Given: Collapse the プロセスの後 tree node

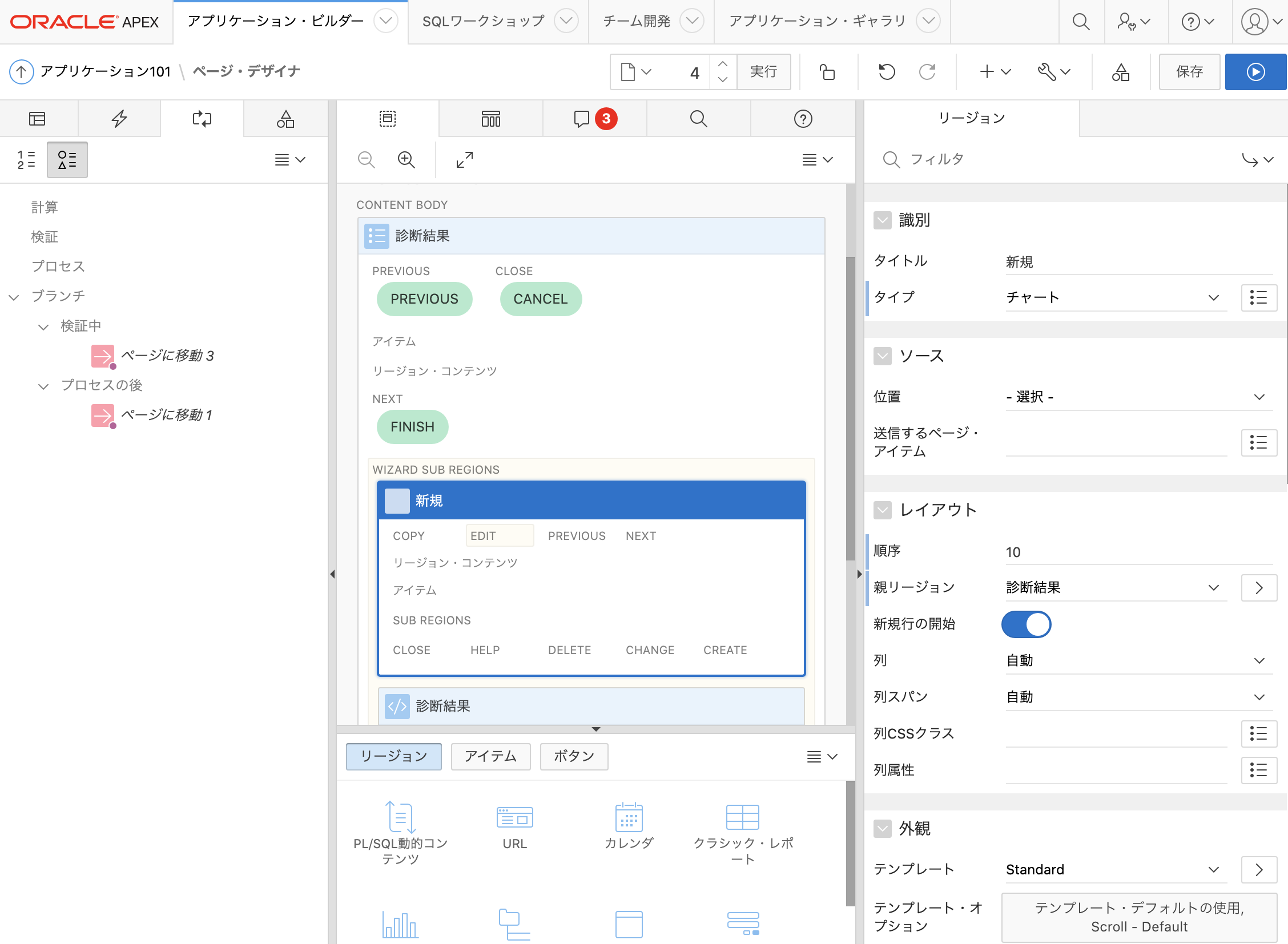Looking at the screenshot, I should pyautogui.click(x=44, y=385).
